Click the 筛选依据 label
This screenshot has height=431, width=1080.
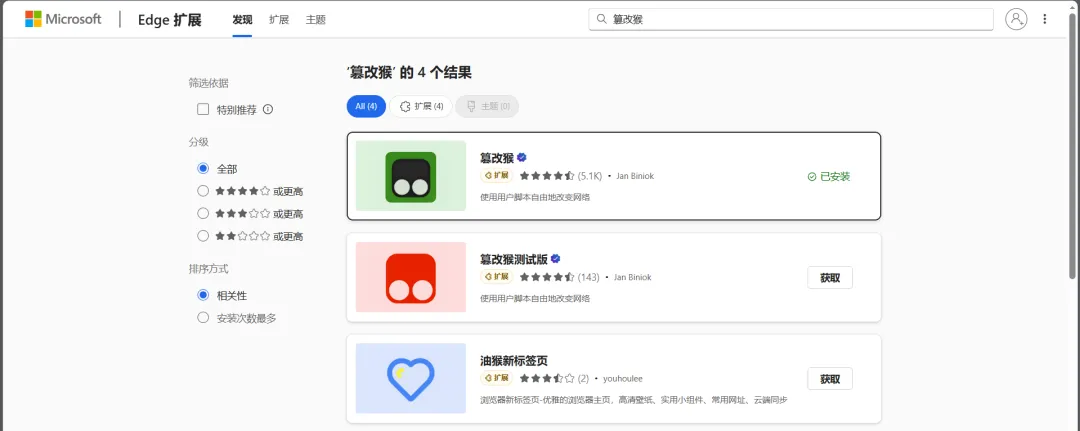[209, 83]
